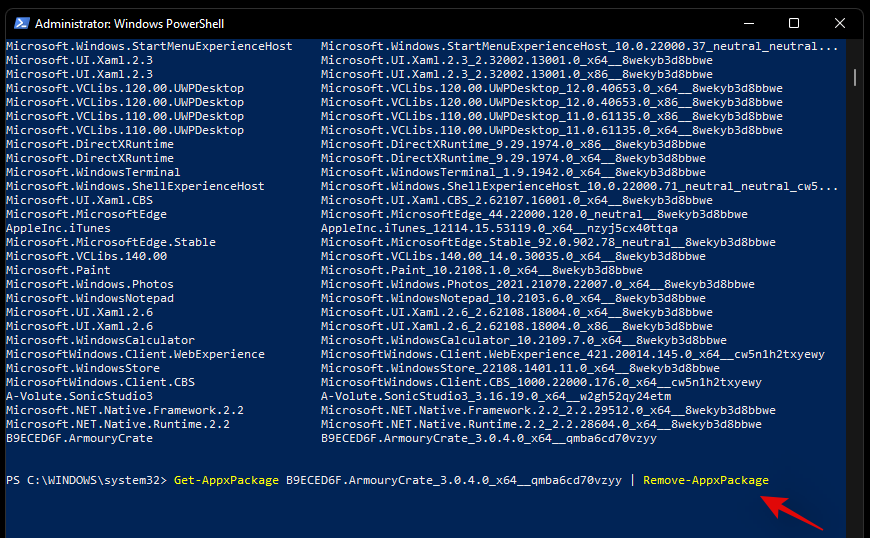Click the ArmouryCrate full package name in command

(454, 480)
